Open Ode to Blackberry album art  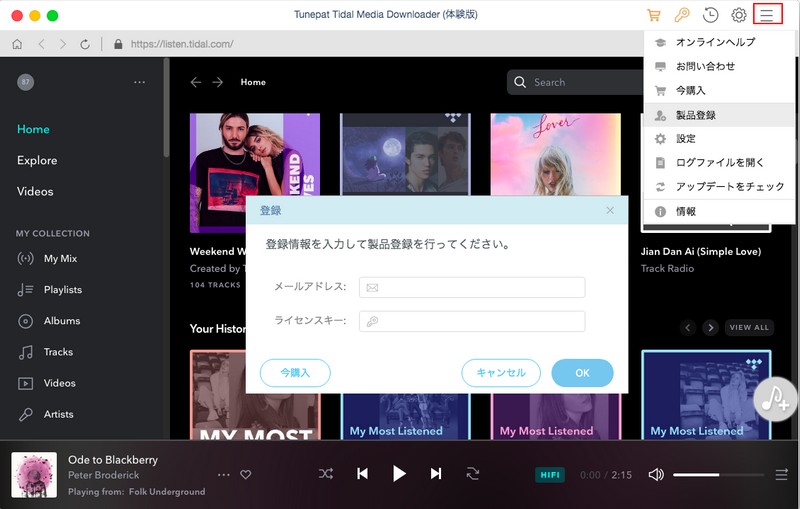(x=34, y=475)
